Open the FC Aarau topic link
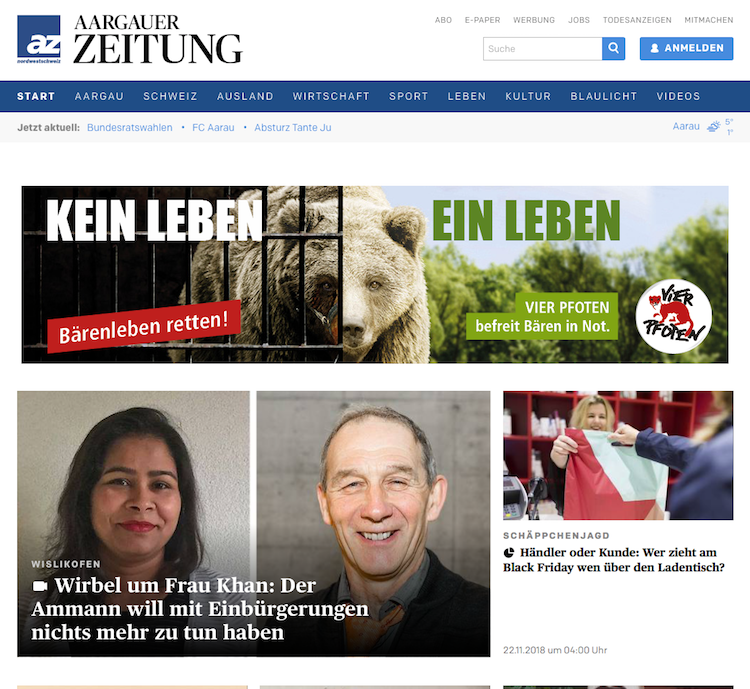 (x=213, y=127)
